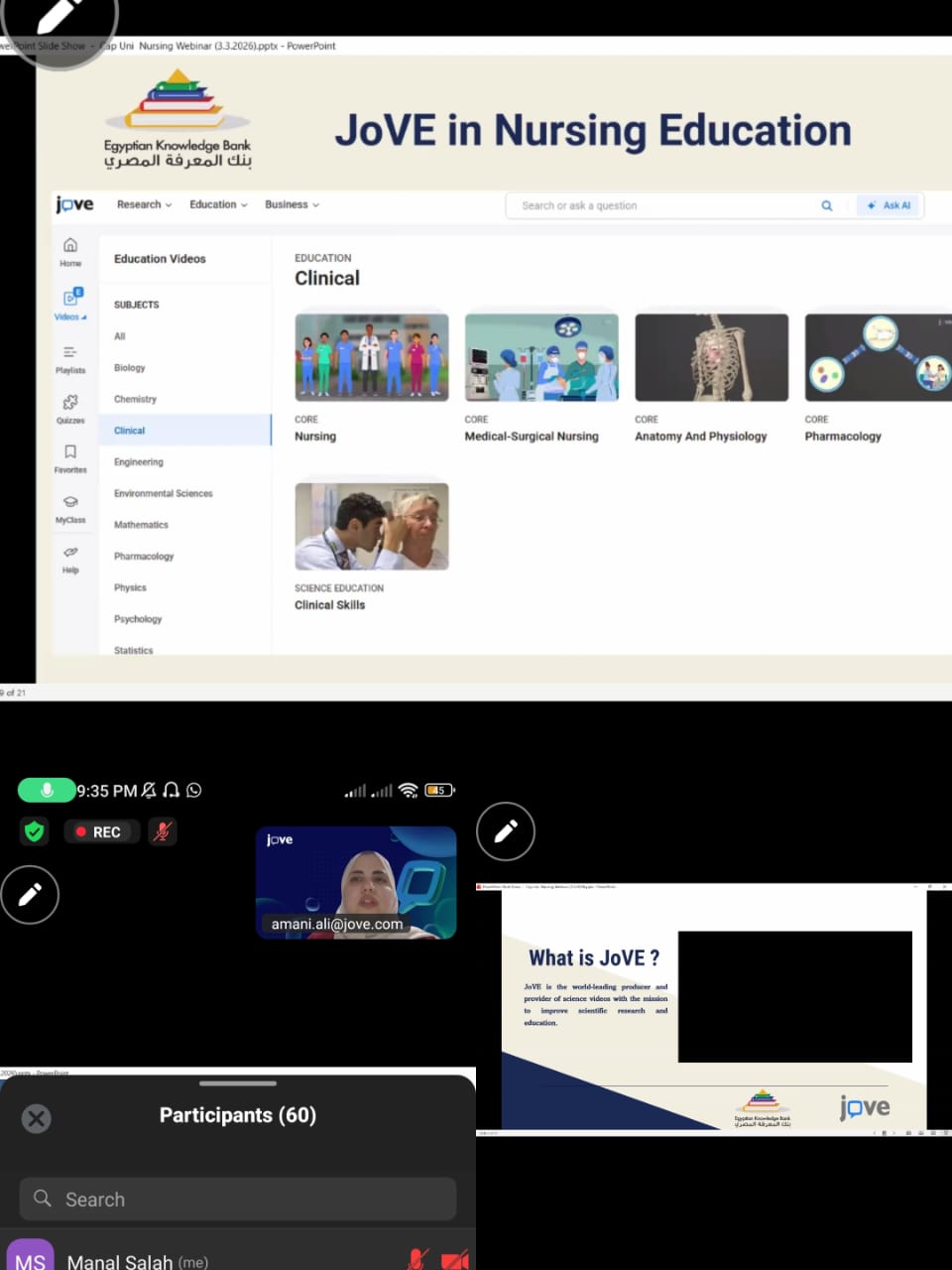Click the Help icon in sidebar
Screen dimensions: 952x1270
pos(70,554)
